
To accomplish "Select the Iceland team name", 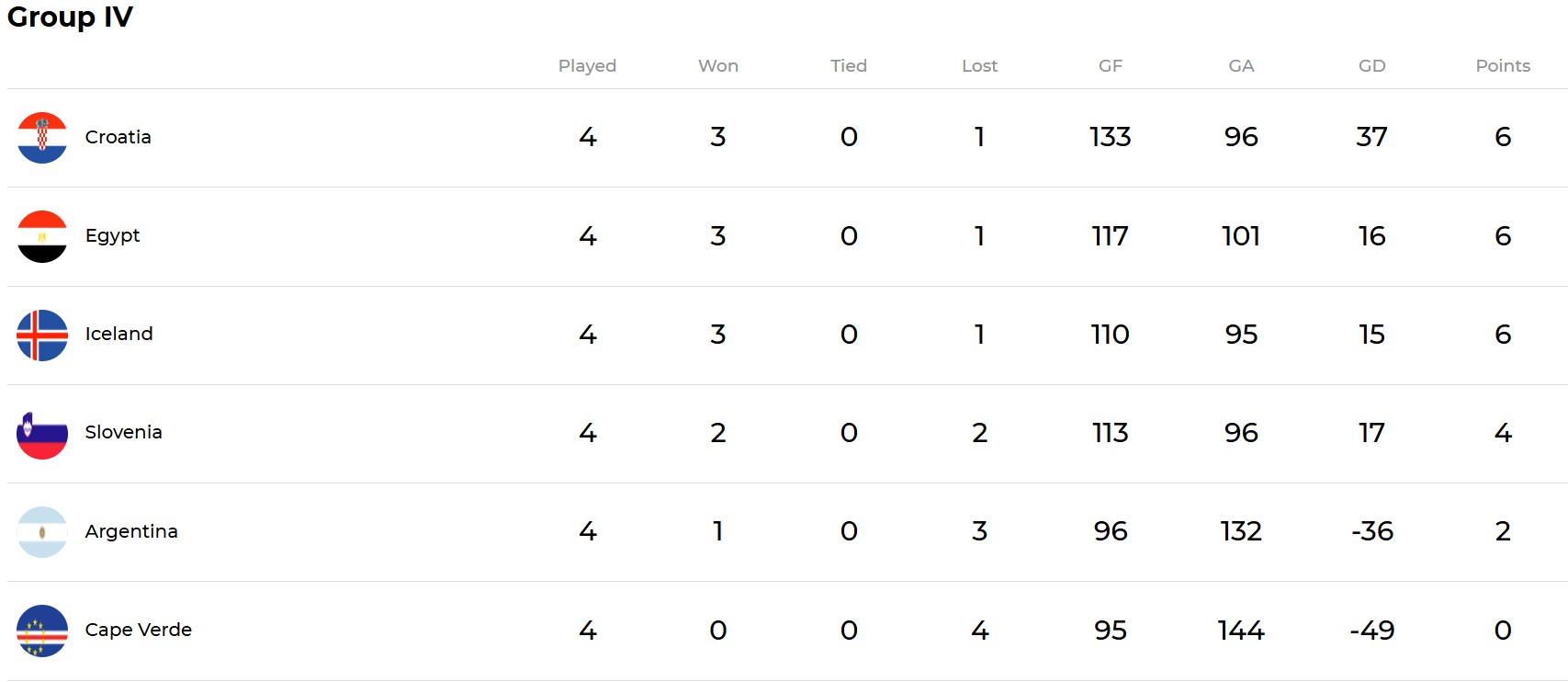I will [118, 334].
